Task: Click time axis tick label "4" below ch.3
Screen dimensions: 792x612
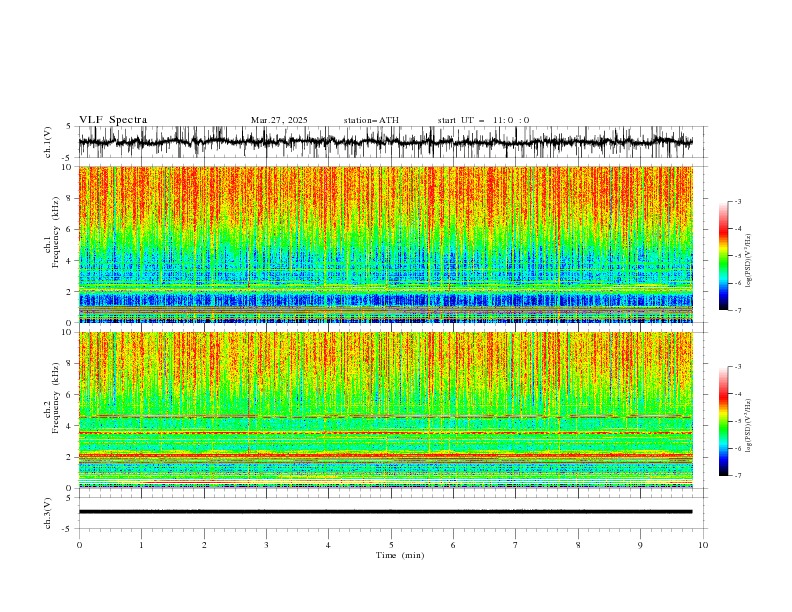Action: coord(329,545)
